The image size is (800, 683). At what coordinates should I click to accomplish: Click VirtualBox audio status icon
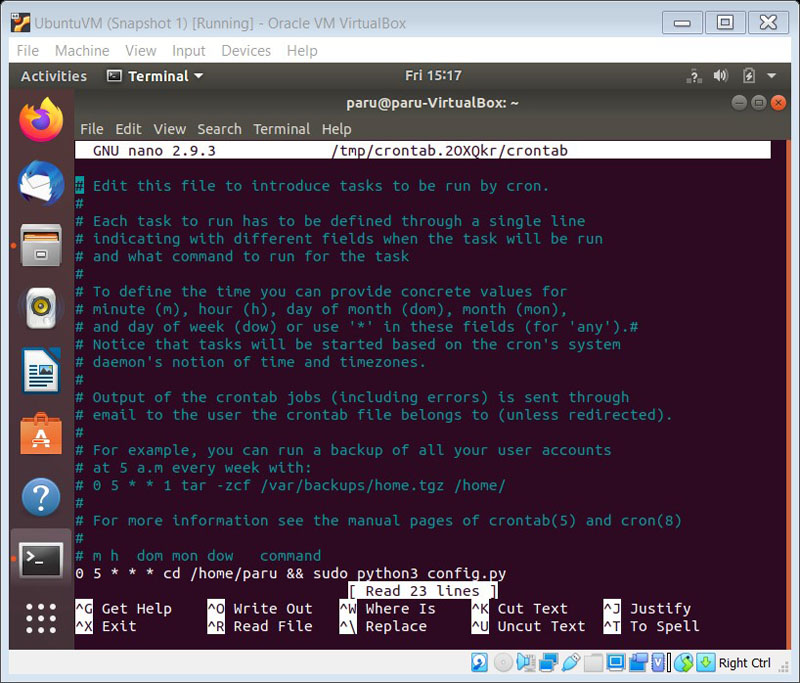pos(526,663)
